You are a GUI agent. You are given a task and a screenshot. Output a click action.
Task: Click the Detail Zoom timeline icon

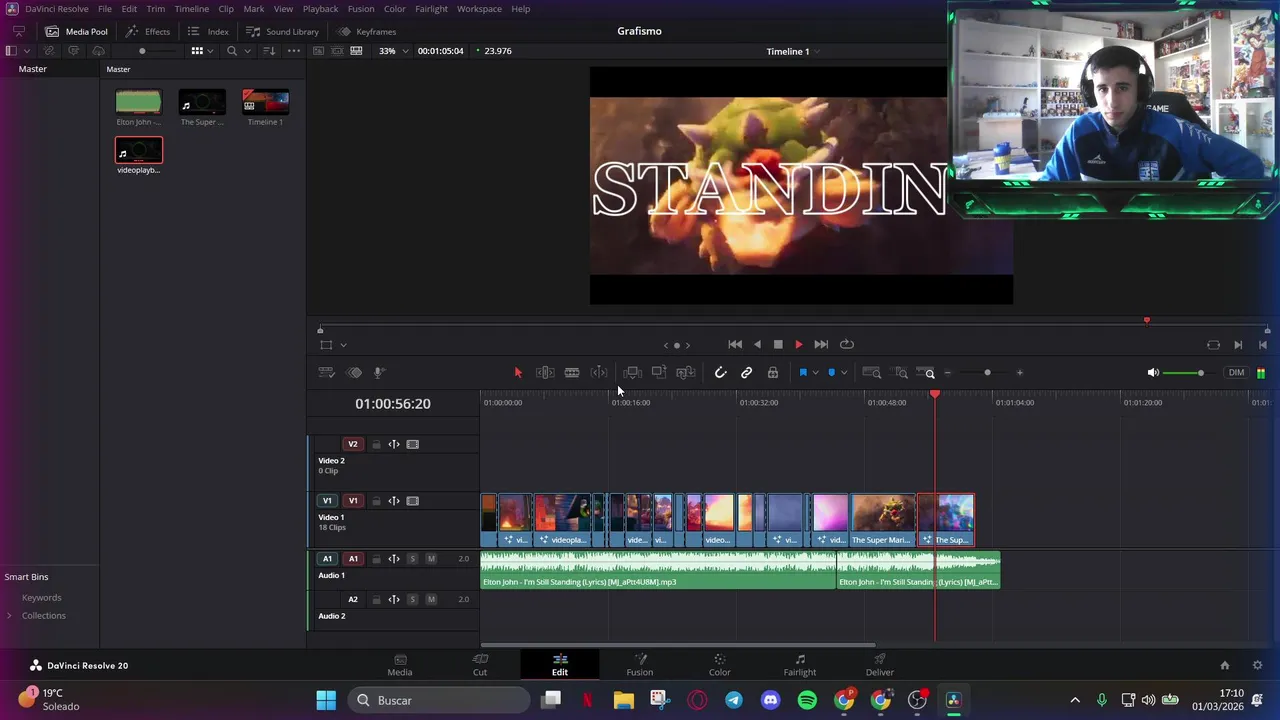(901, 373)
